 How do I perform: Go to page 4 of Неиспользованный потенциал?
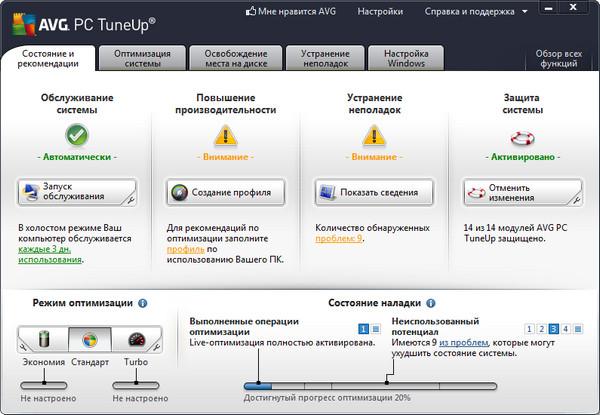566,329
